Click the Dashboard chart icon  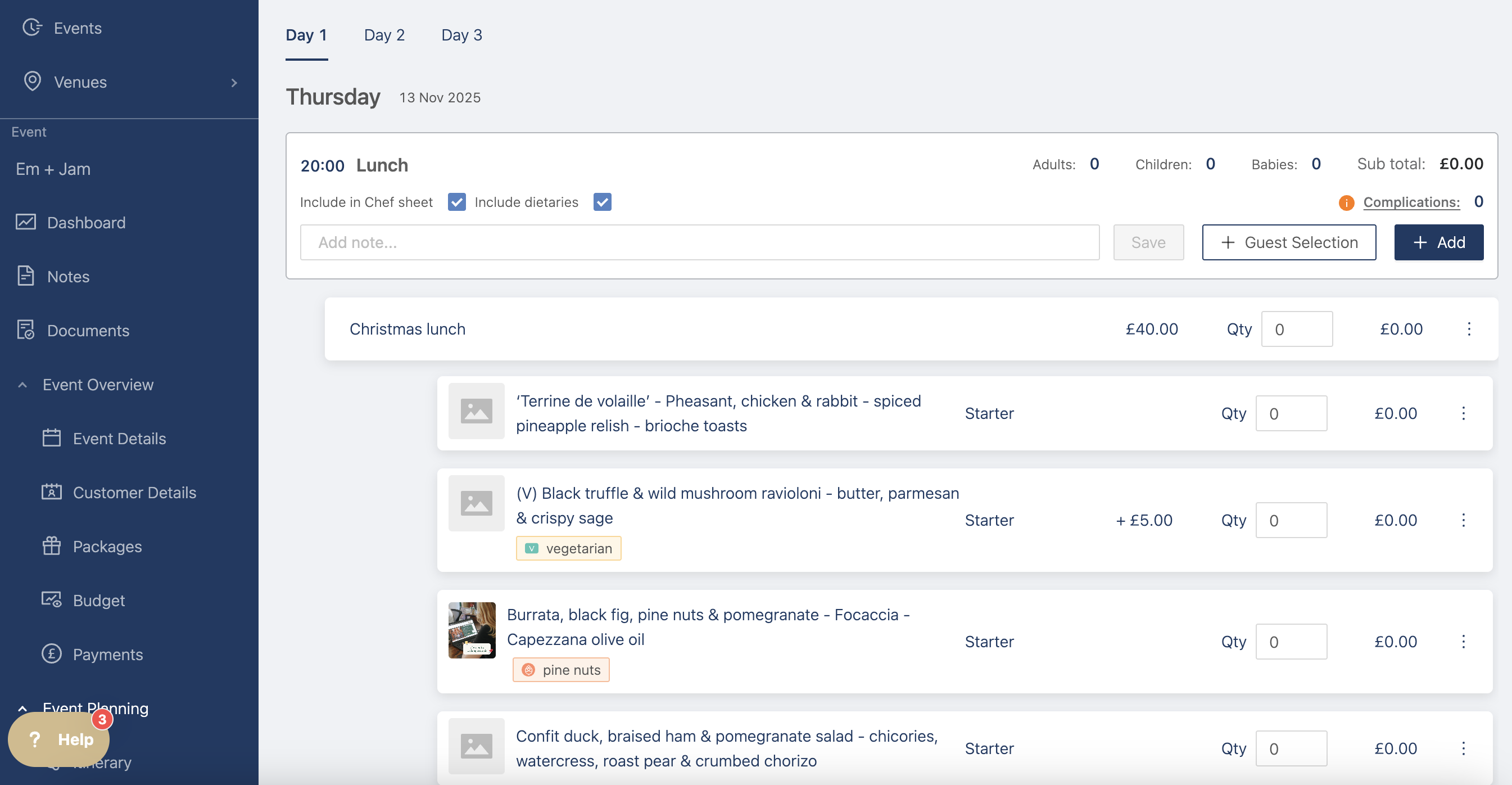[26, 222]
